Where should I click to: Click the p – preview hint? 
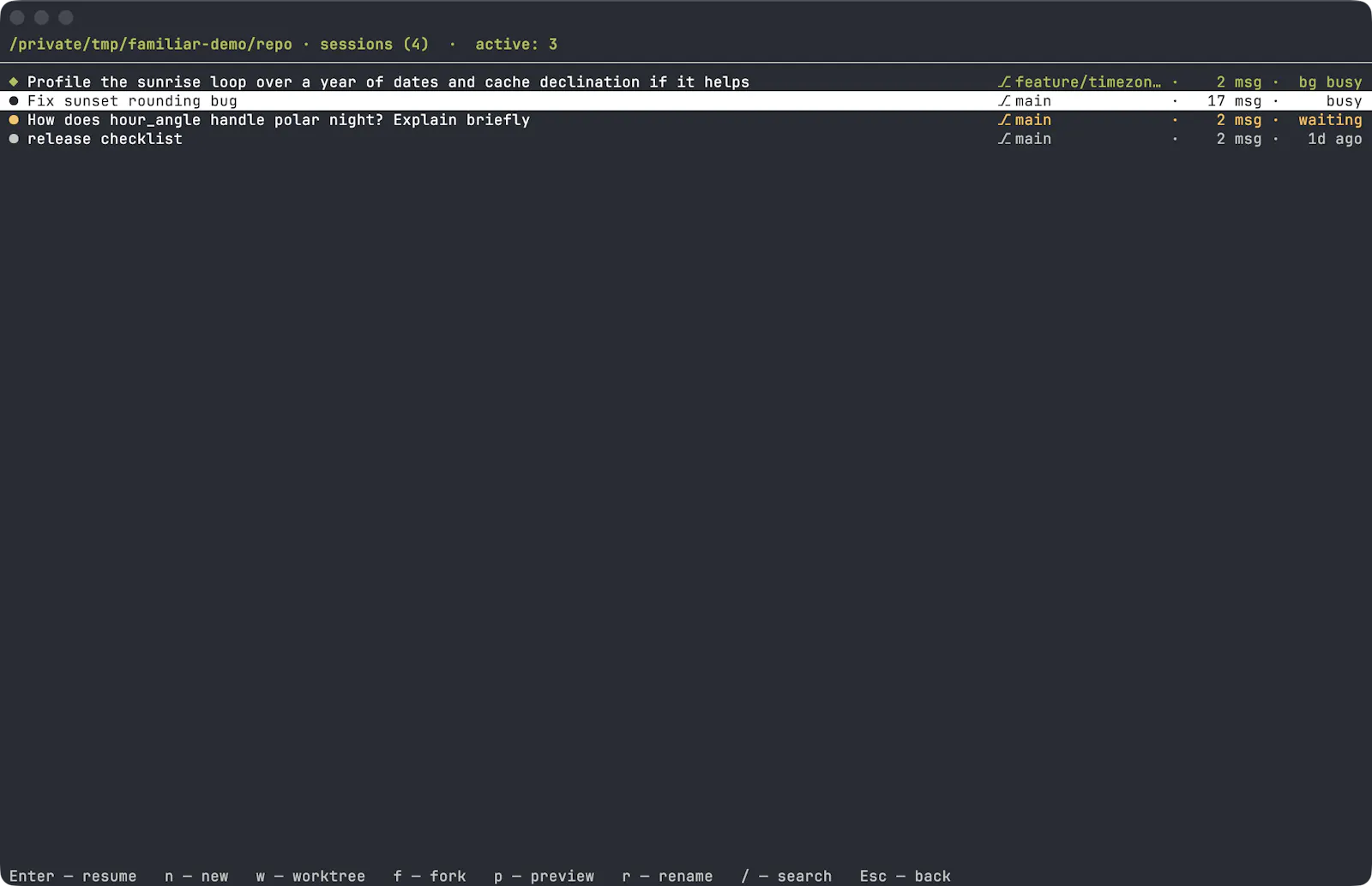[544, 876]
